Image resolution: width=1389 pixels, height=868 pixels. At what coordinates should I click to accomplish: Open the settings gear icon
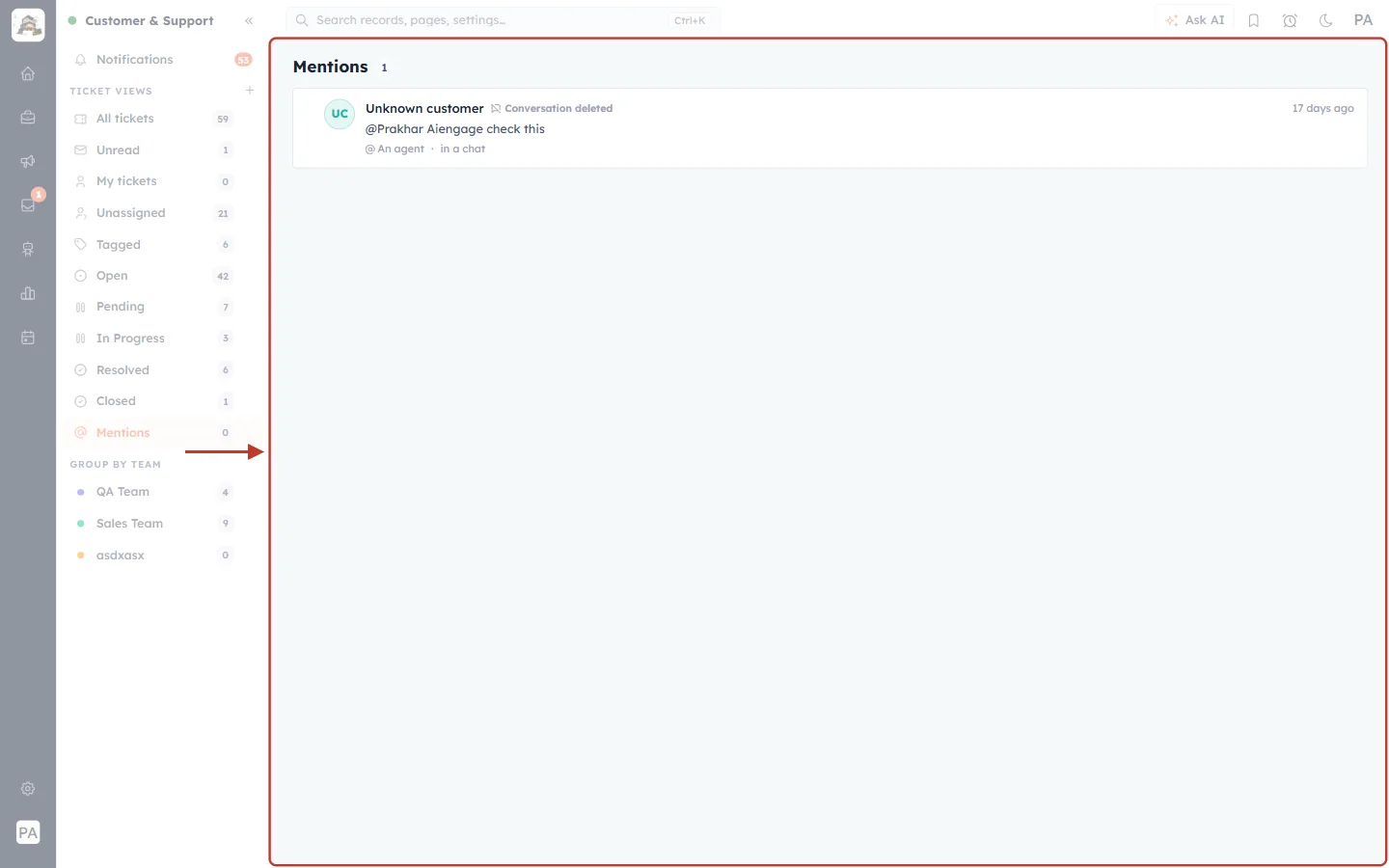[28, 789]
